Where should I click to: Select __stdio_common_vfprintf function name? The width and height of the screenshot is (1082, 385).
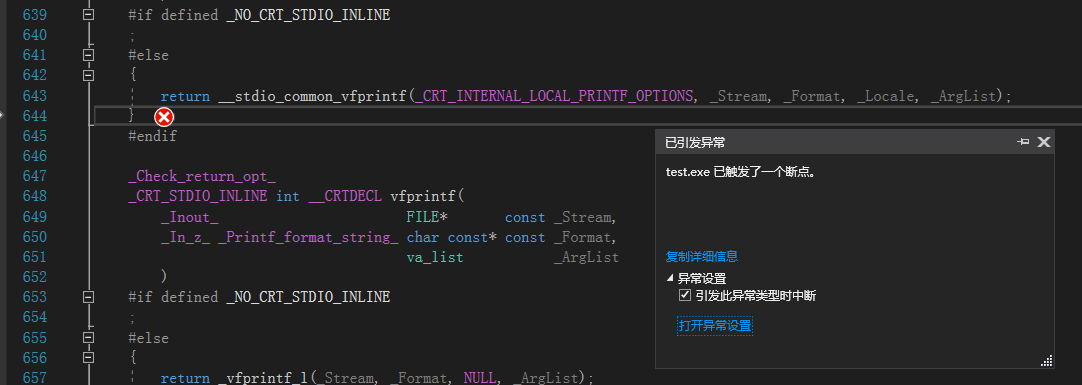click(312, 96)
